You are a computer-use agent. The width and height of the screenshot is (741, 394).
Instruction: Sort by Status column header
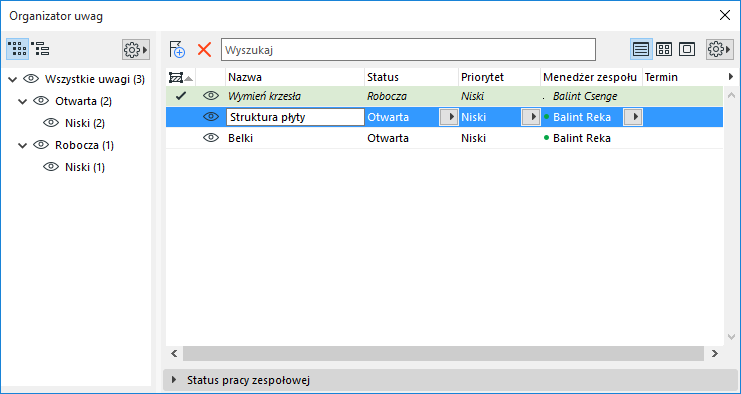point(411,77)
